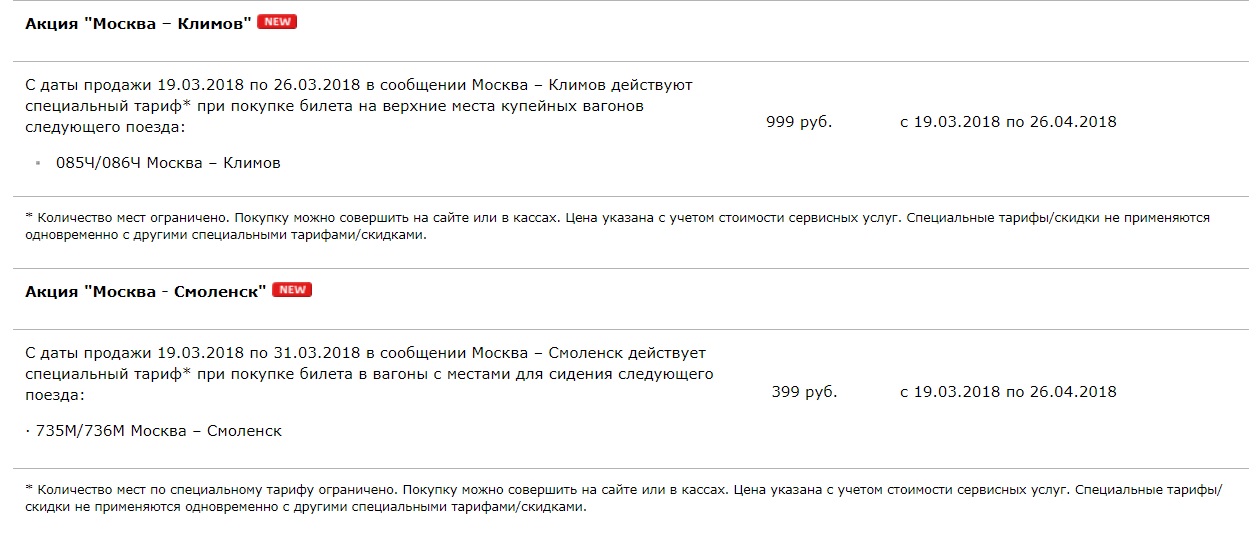
Task: Click the NEW badge beside "Москва - Смоленск"
Action: pyautogui.click(x=292, y=290)
